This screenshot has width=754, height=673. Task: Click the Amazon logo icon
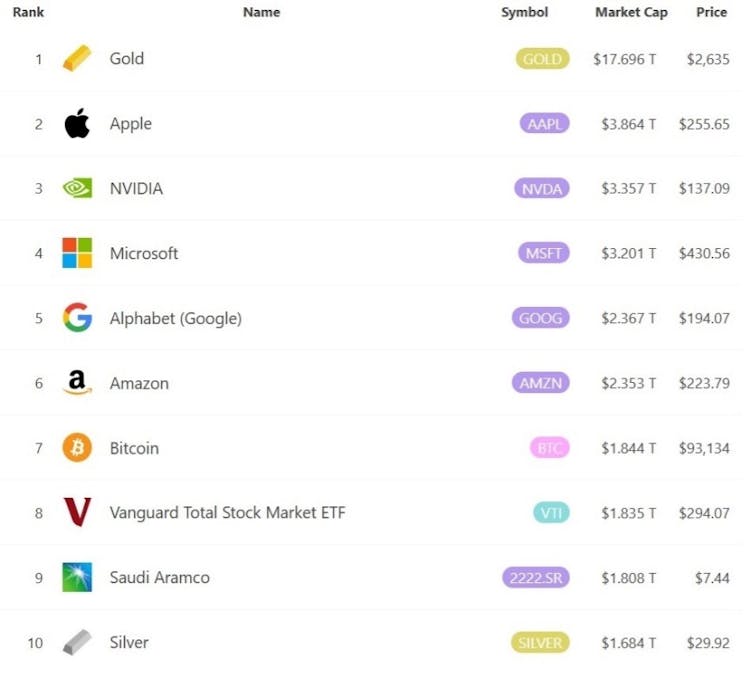point(77,383)
